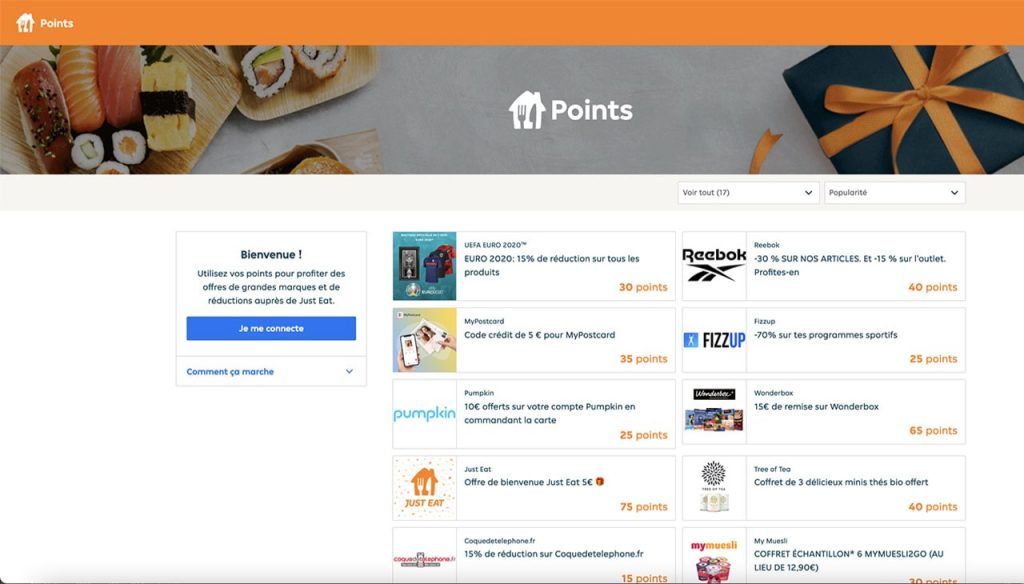1024x584 pixels.
Task: Open 'Coffret de 3 délicieux minis thés bio' offer
Action: point(841,482)
